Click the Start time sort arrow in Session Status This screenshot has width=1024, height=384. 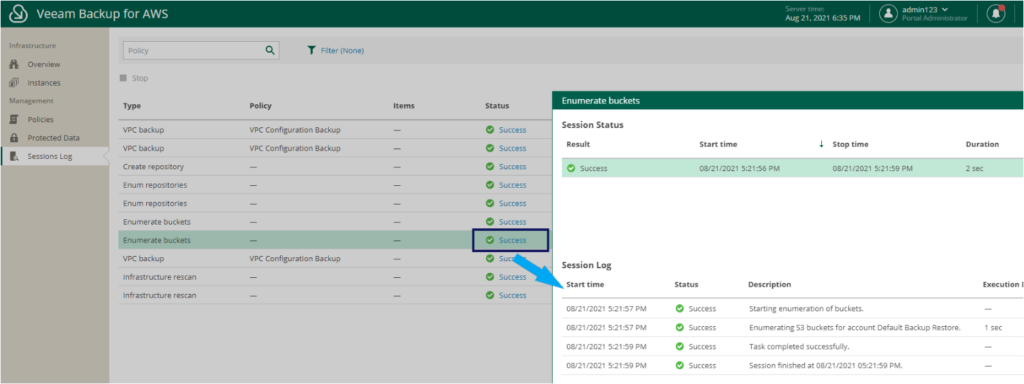(x=821, y=144)
